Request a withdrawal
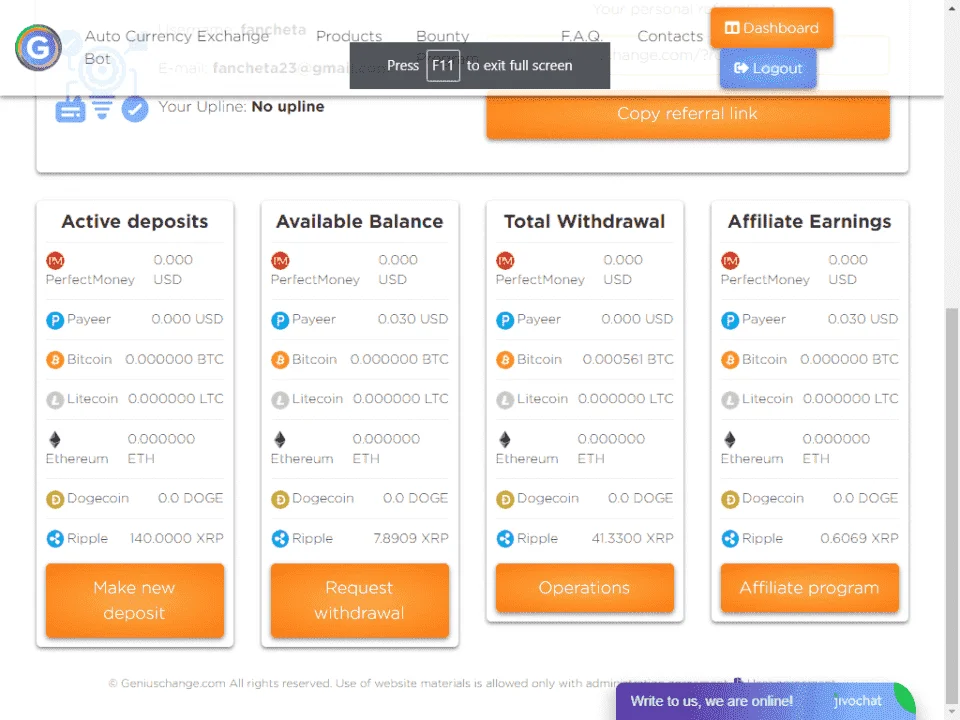 (359, 600)
